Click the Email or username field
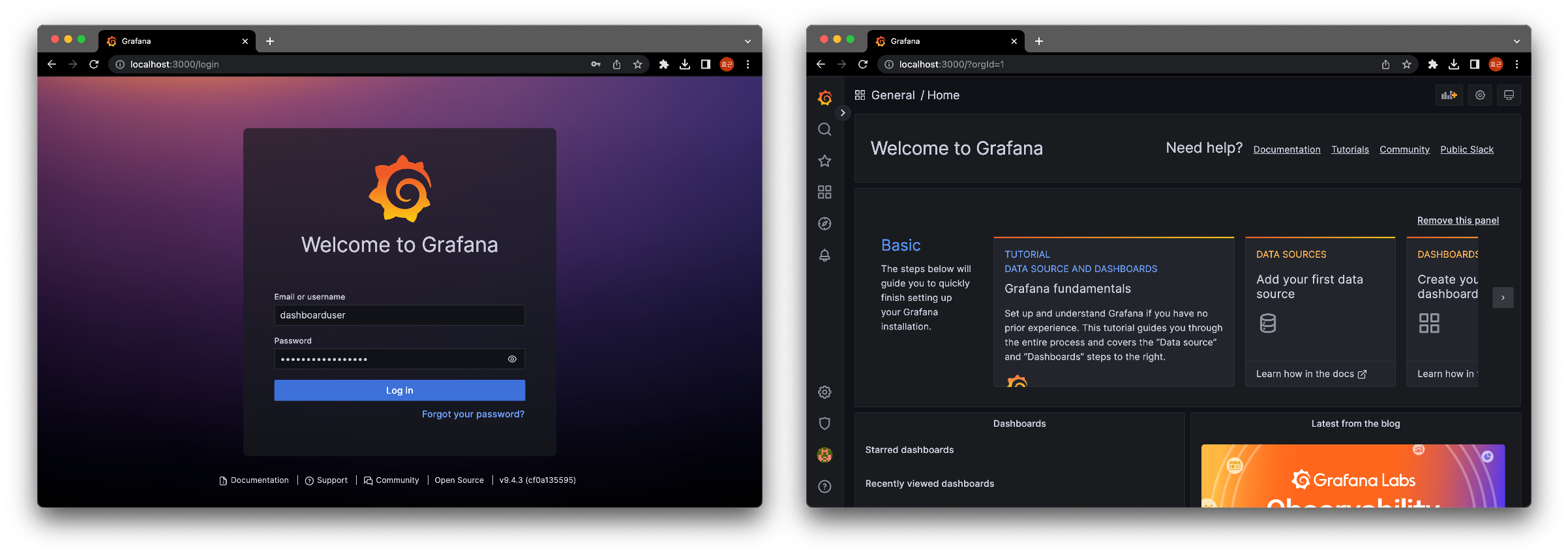This screenshot has height=556, width=1568. pos(399,315)
